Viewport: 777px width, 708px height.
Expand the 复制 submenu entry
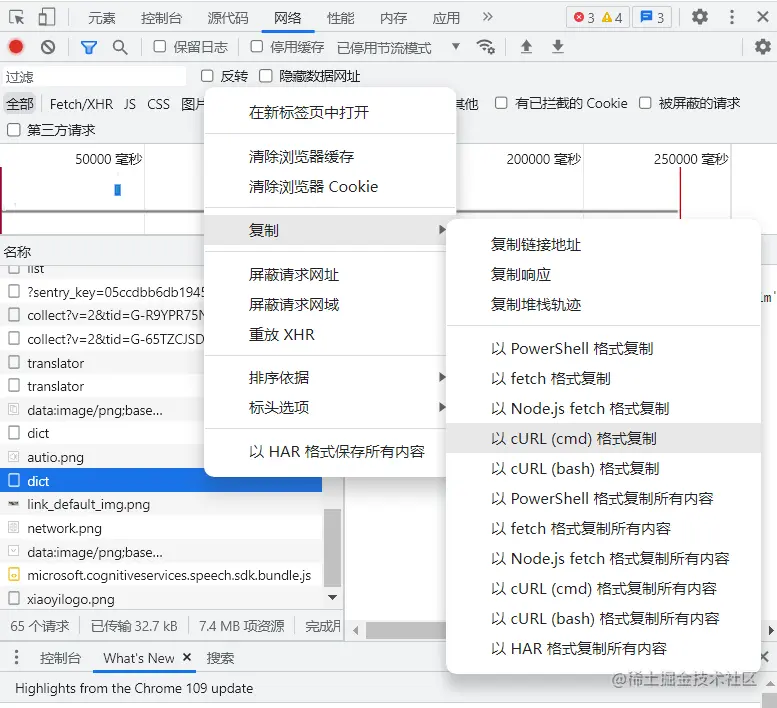click(x=326, y=230)
